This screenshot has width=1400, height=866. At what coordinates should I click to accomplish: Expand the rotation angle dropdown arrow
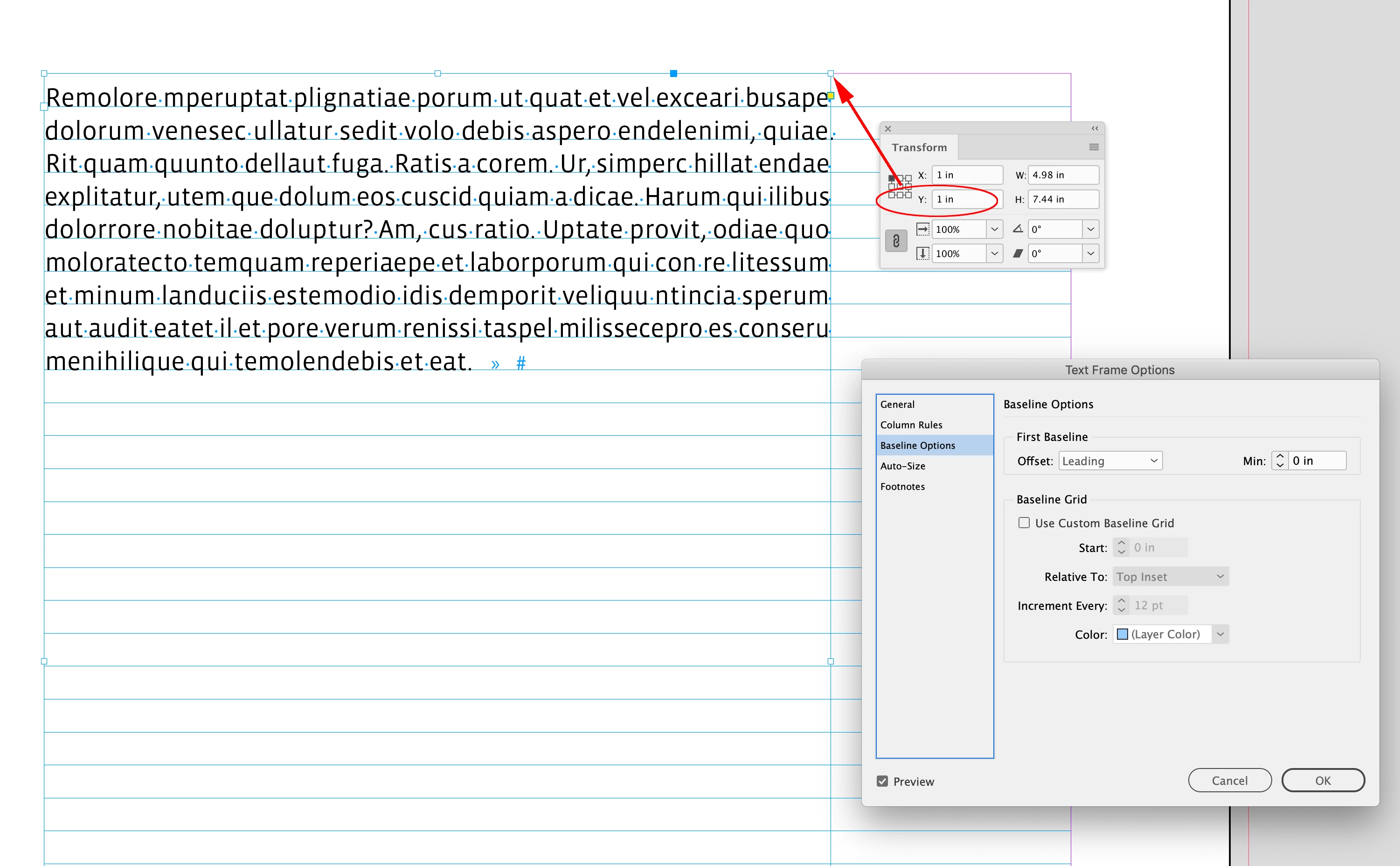point(1090,229)
